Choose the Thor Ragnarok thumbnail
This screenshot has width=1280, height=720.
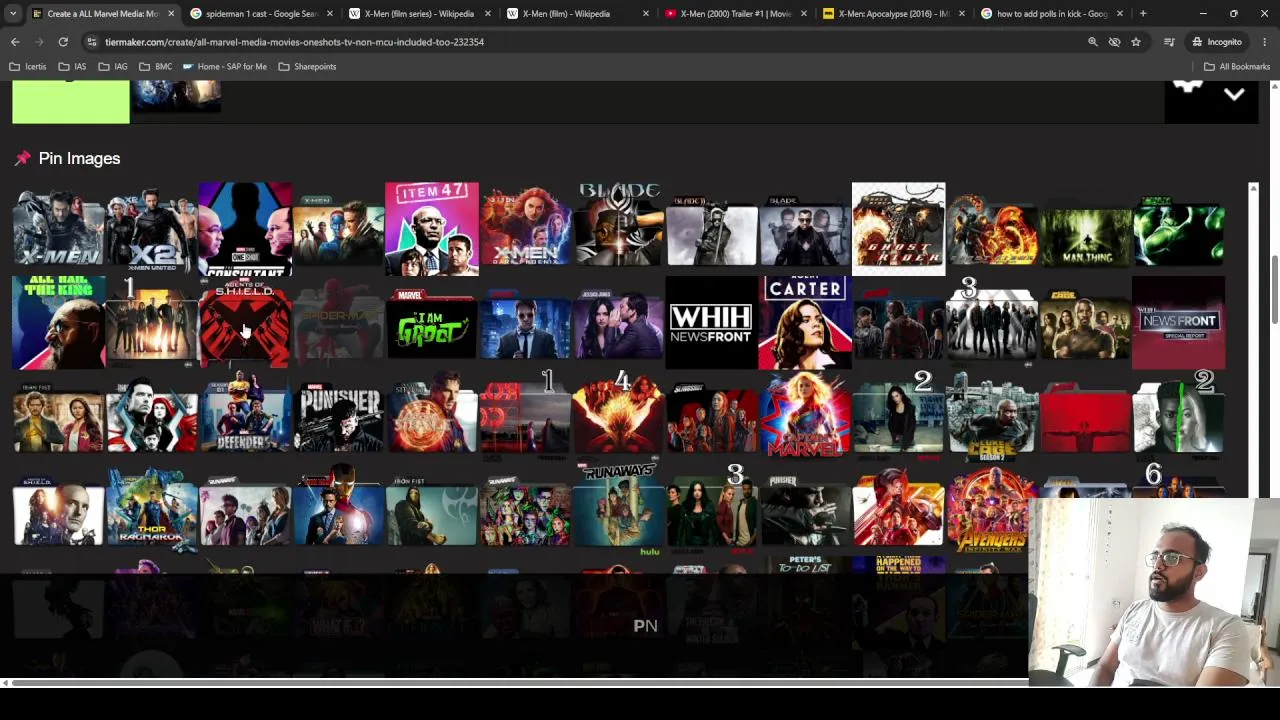pos(151,510)
